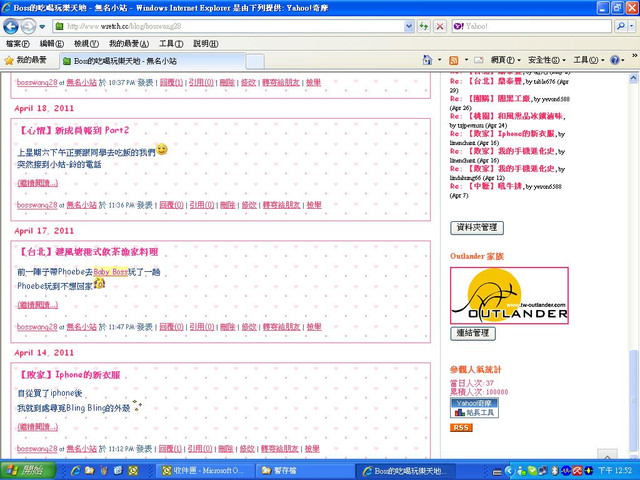Viewport: 640px width, 480px height.
Task: Click the Bluetooth icon in system tray
Action: click(554, 471)
